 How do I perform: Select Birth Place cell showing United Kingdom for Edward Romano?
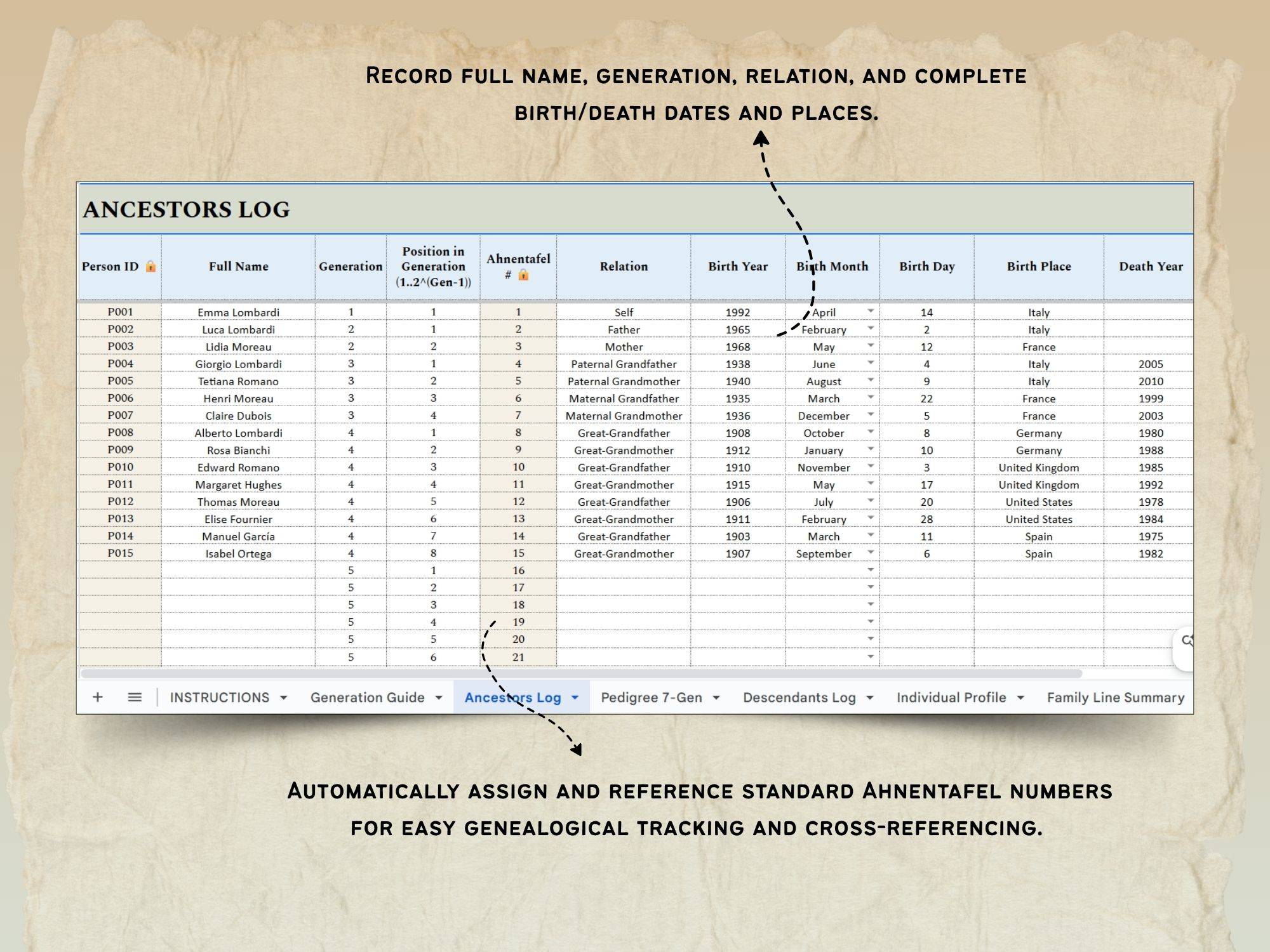pyautogui.click(x=1038, y=467)
